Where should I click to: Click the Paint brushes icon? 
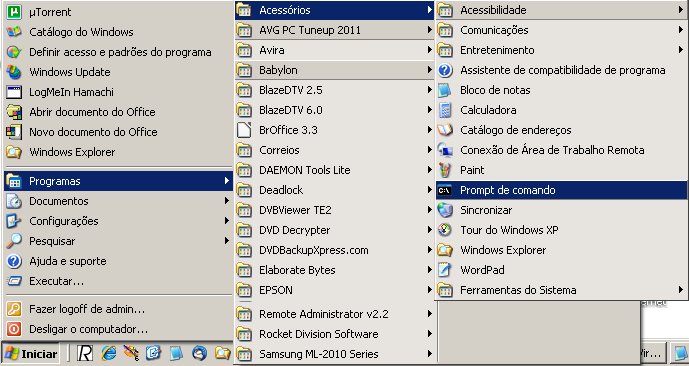tap(445, 170)
